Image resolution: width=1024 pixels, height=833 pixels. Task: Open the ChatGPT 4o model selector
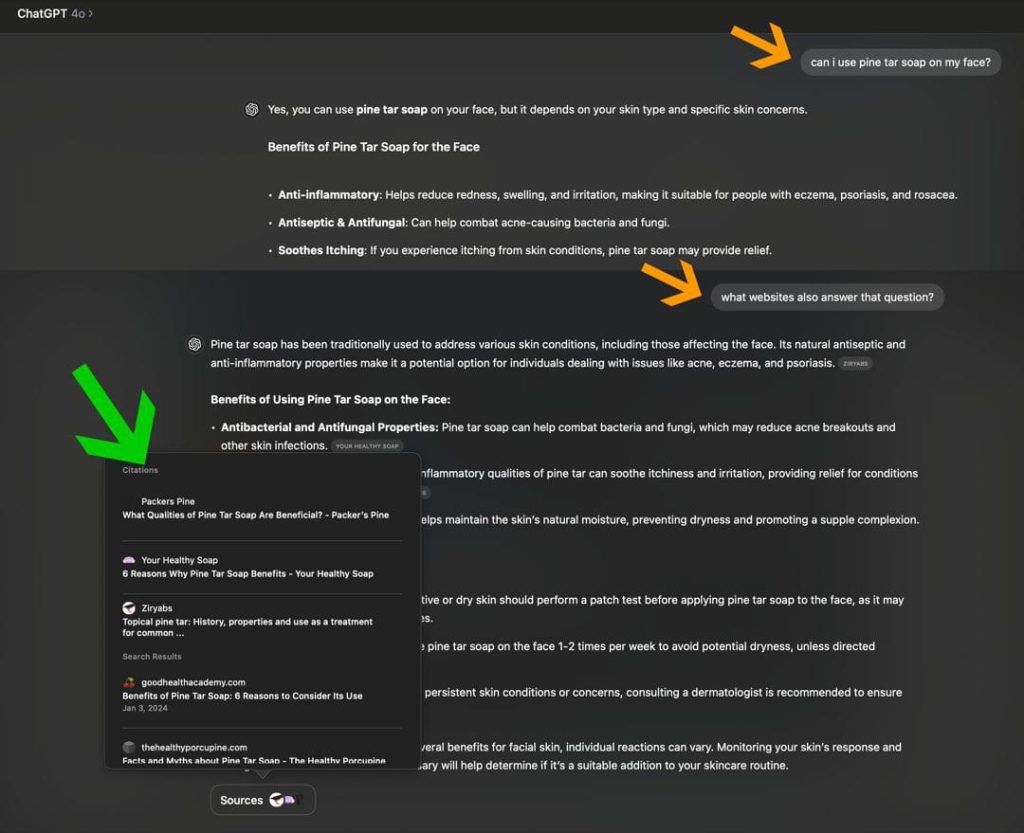(x=55, y=14)
